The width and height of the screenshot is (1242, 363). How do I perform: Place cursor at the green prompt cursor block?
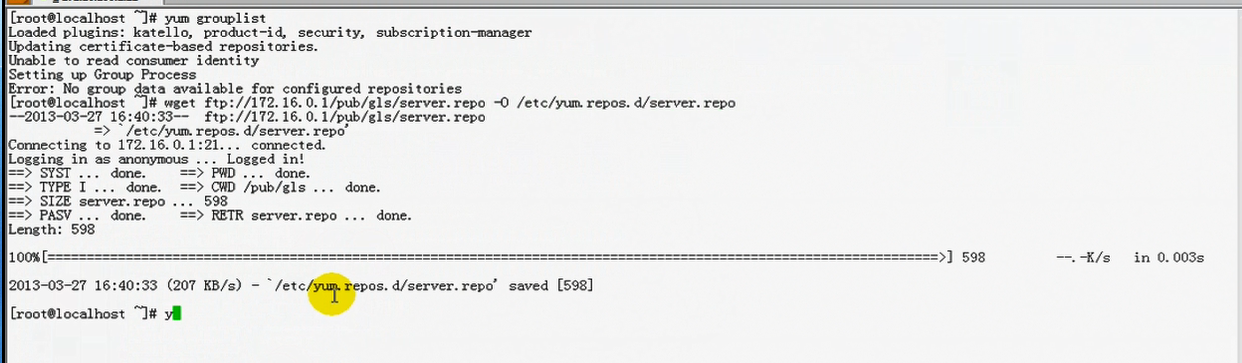pyautogui.click(x=177, y=314)
